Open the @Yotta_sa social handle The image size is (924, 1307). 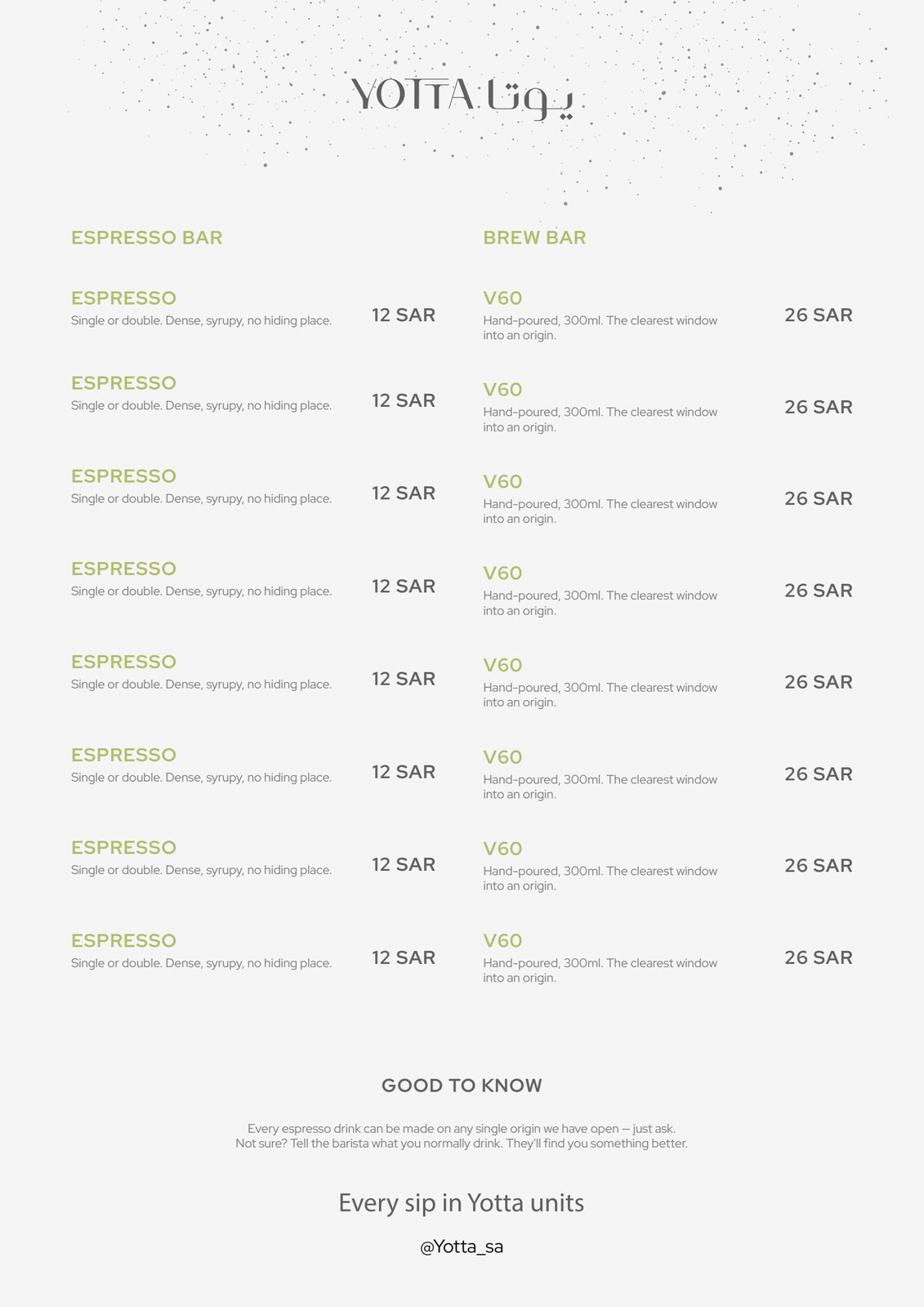[x=462, y=1247]
